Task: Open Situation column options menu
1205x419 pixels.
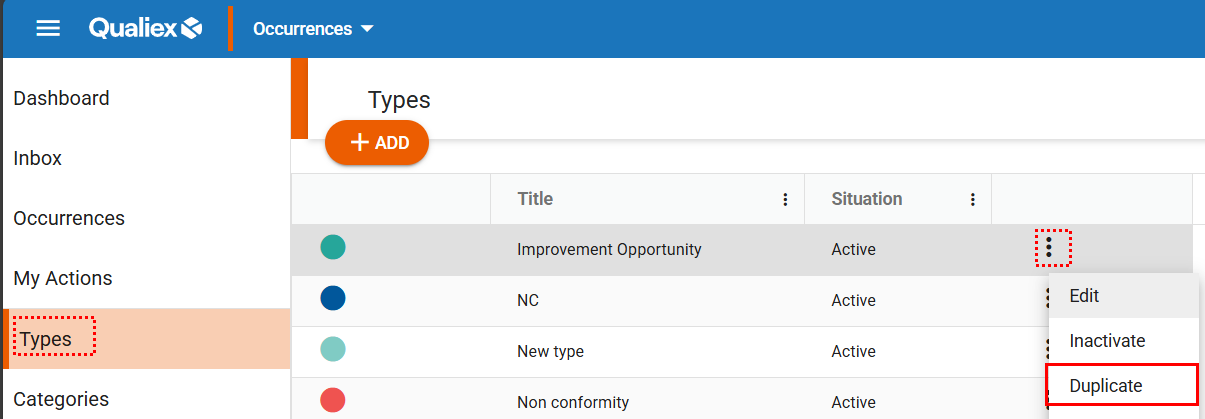Action: [x=972, y=200]
